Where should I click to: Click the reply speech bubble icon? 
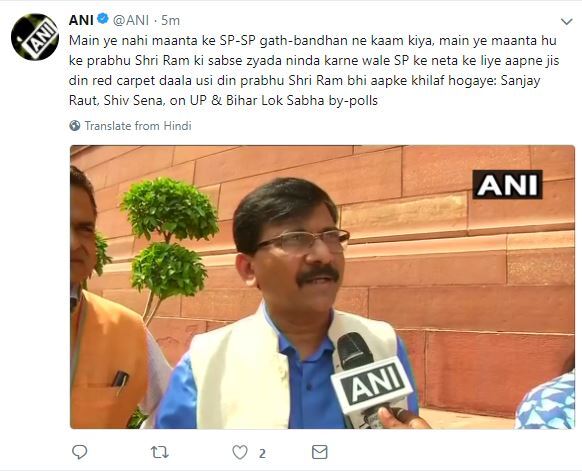coord(79,452)
